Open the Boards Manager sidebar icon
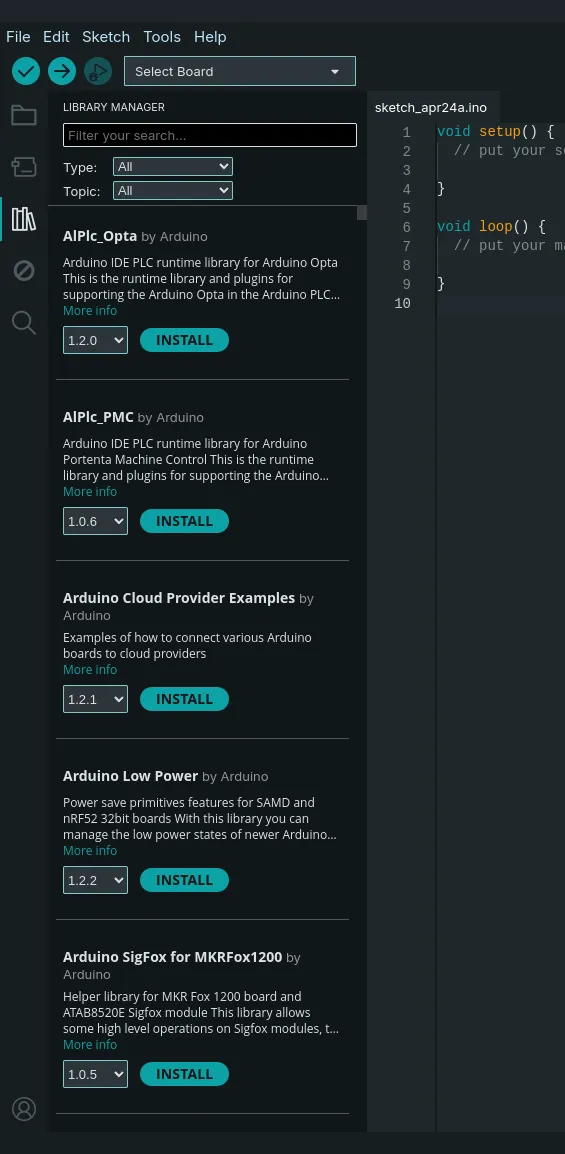565x1154 pixels. tap(24, 167)
